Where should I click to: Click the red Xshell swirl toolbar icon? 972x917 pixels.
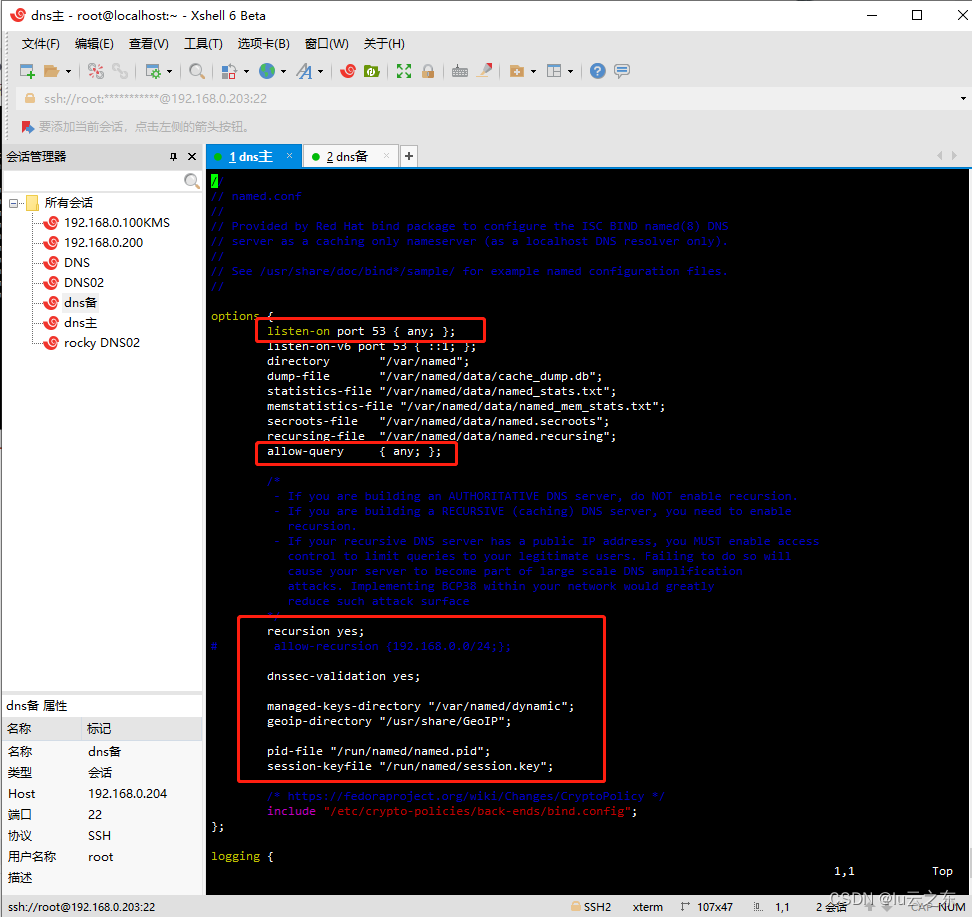pos(348,71)
